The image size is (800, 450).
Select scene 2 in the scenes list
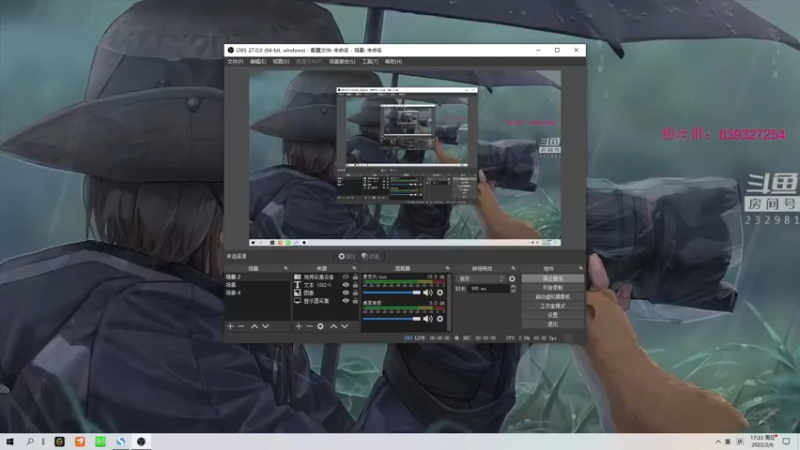pyautogui.click(x=258, y=277)
